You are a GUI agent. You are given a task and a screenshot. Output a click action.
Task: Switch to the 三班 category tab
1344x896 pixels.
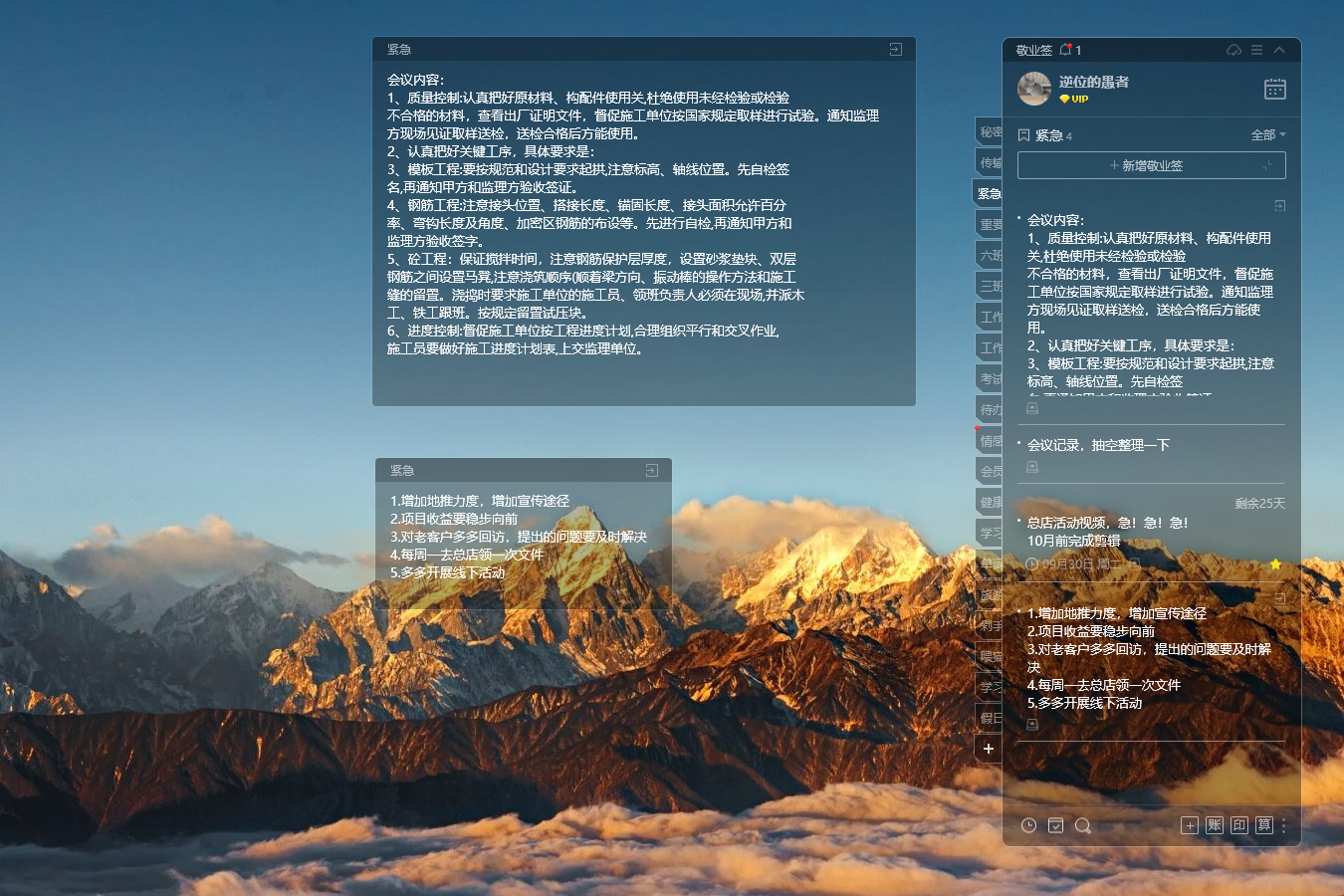tap(989, 286)
